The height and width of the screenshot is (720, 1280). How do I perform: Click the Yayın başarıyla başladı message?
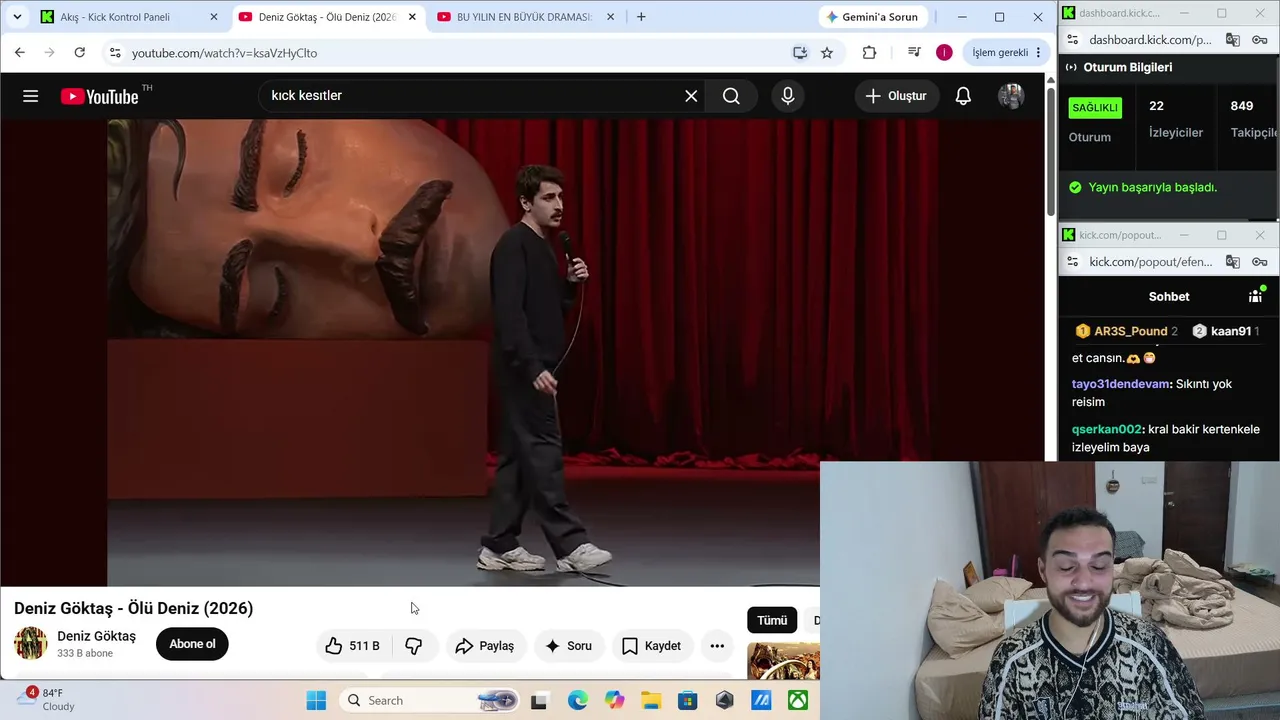tap(1152, 187)
